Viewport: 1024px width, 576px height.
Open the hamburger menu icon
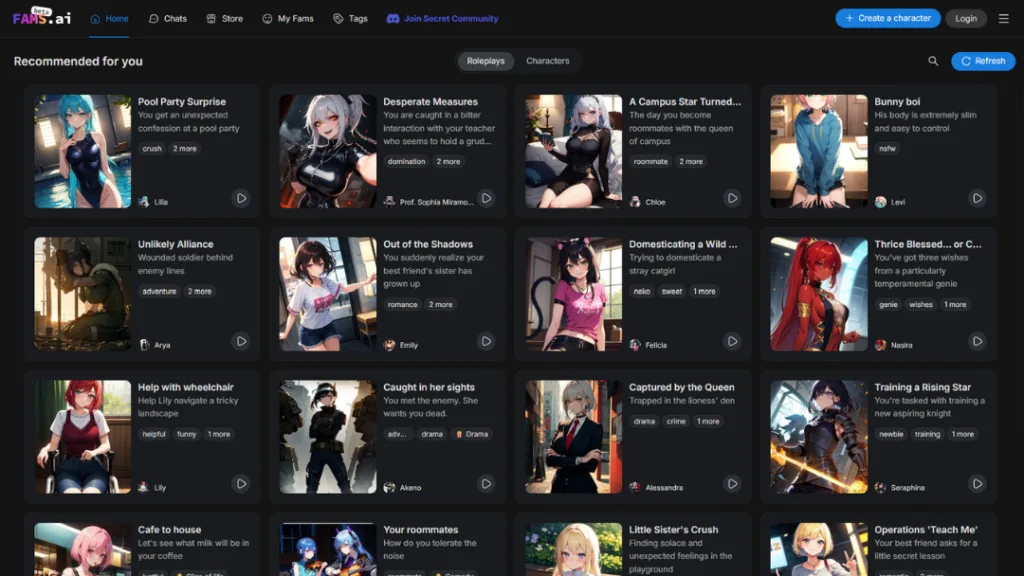[x=1004, y=18]
